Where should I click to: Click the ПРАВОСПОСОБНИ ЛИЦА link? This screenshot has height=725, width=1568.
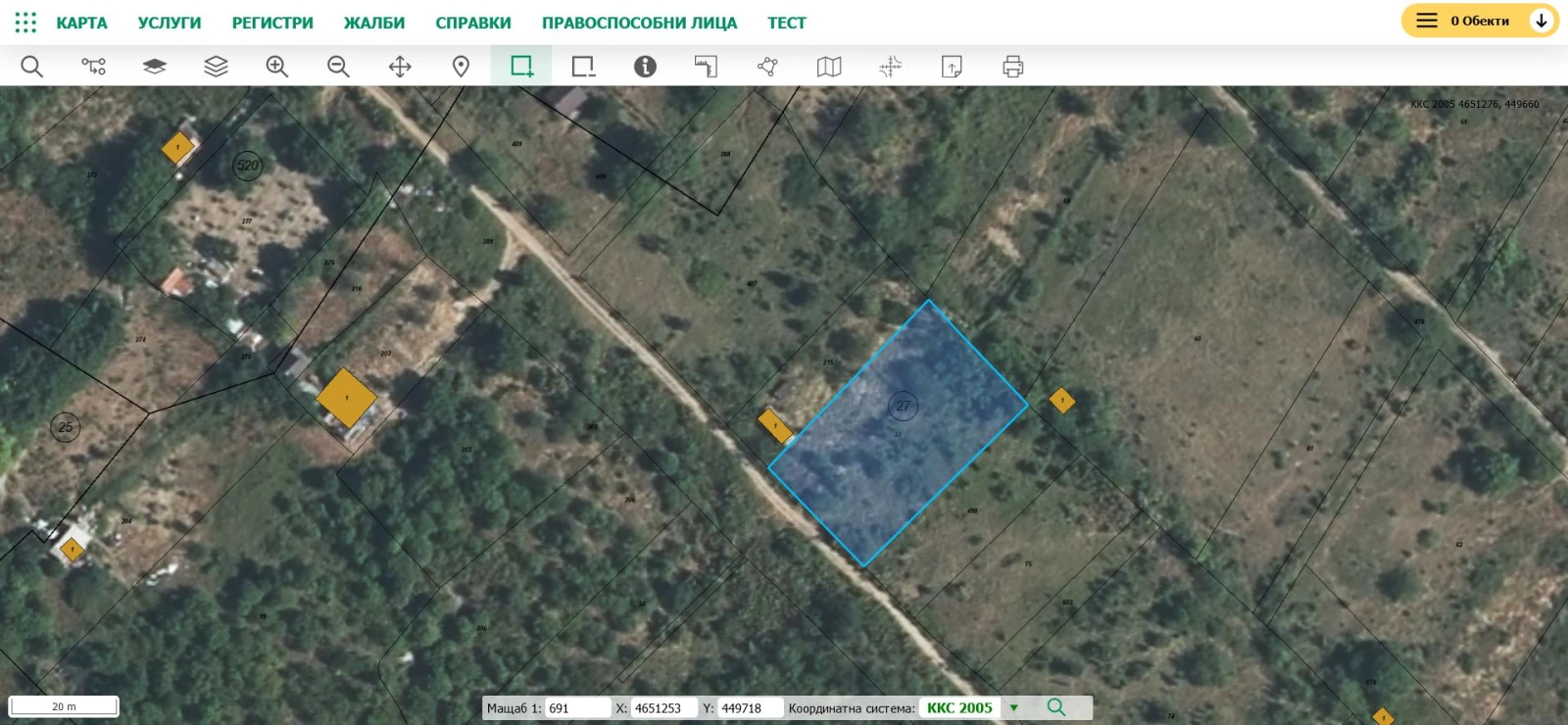click(639, 23)
